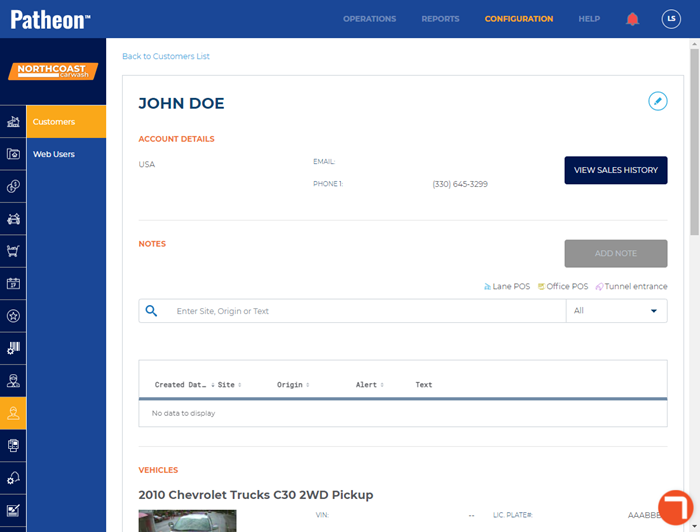Screen dimensions: 700x532
Task: Open the Operations menu
Action: click(369, 19)
